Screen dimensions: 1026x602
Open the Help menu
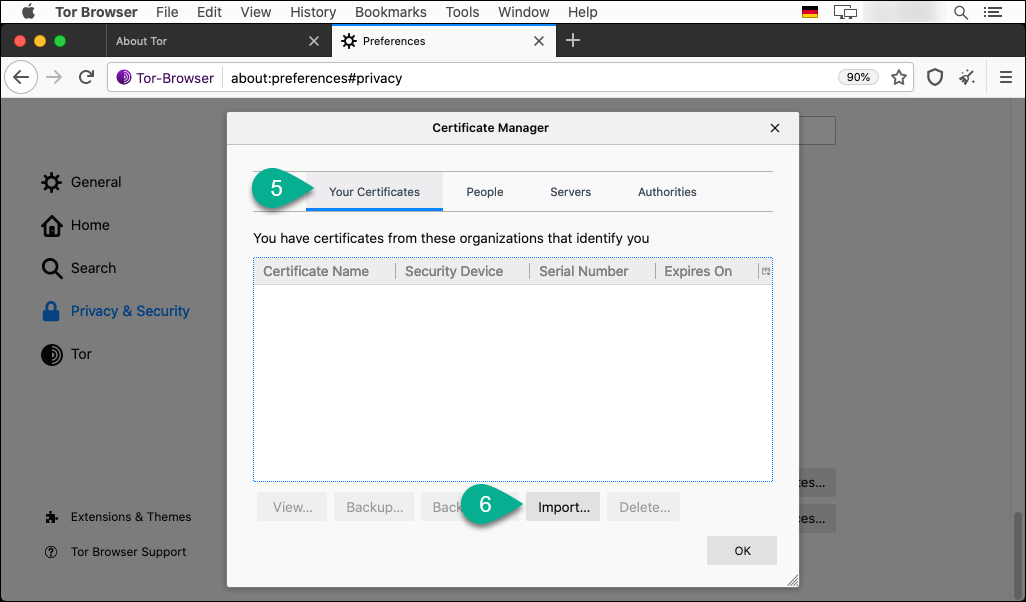pos(582,12)
